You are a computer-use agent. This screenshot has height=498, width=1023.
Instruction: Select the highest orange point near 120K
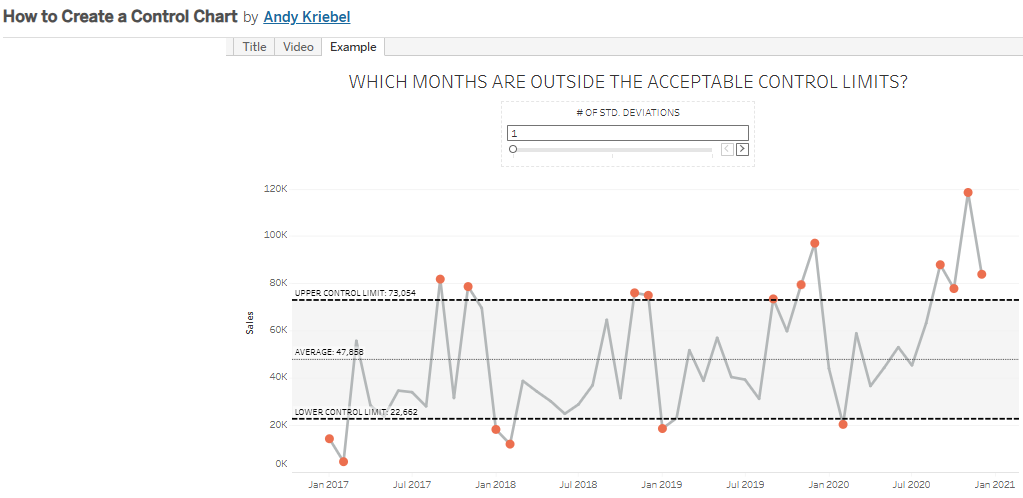(968, 192)
